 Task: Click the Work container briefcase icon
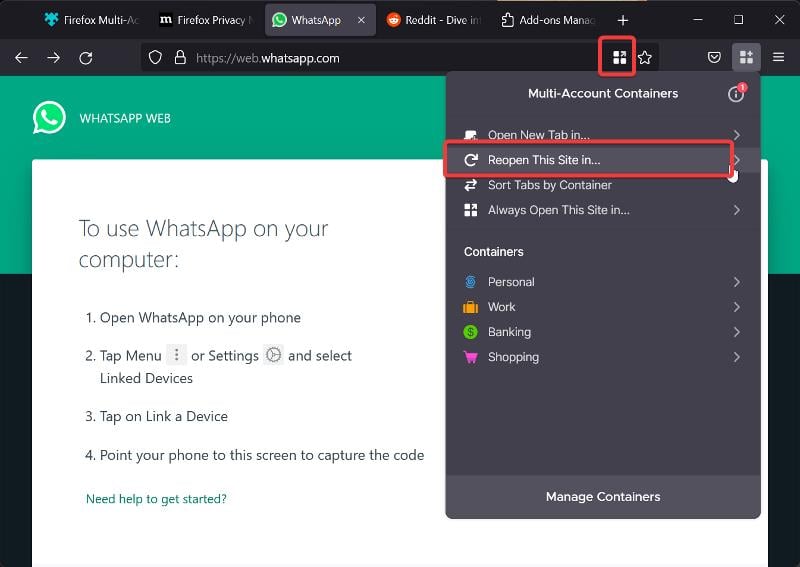[x=470, y=307]
